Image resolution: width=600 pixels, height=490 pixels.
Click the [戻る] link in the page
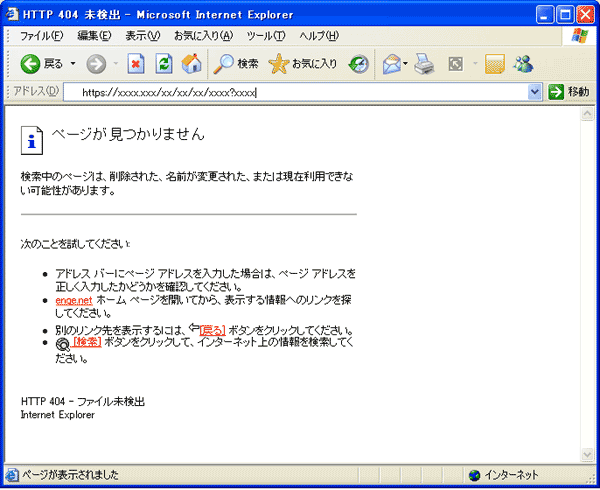[212, 330]
